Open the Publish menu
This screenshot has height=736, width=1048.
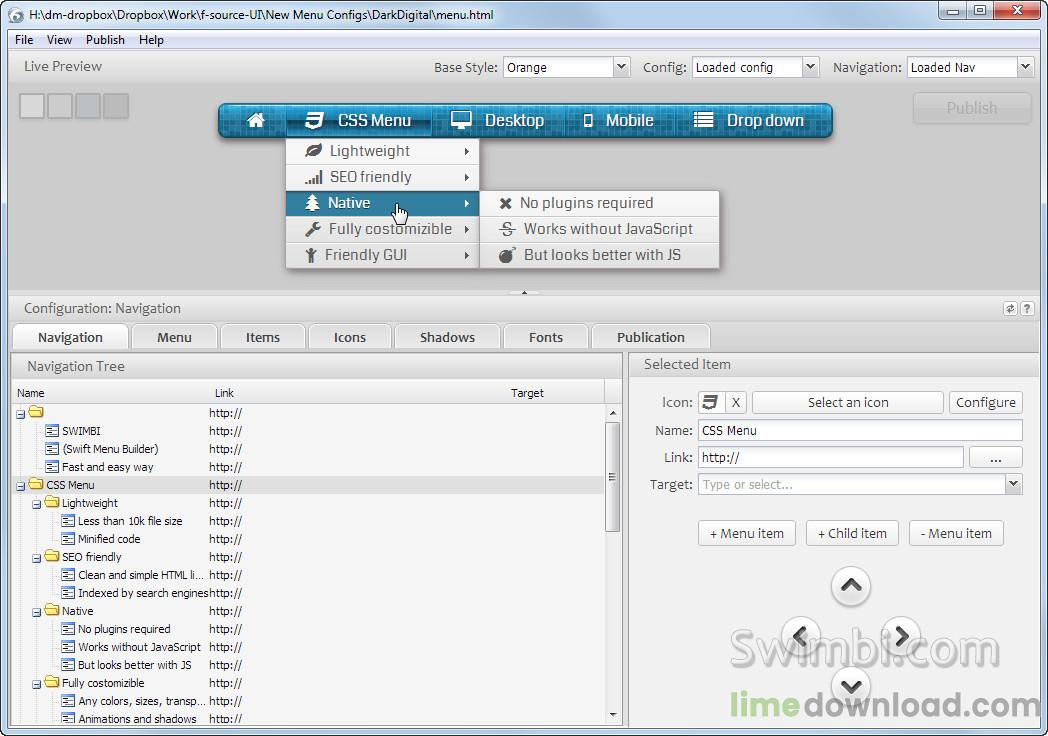click(105, 39)
